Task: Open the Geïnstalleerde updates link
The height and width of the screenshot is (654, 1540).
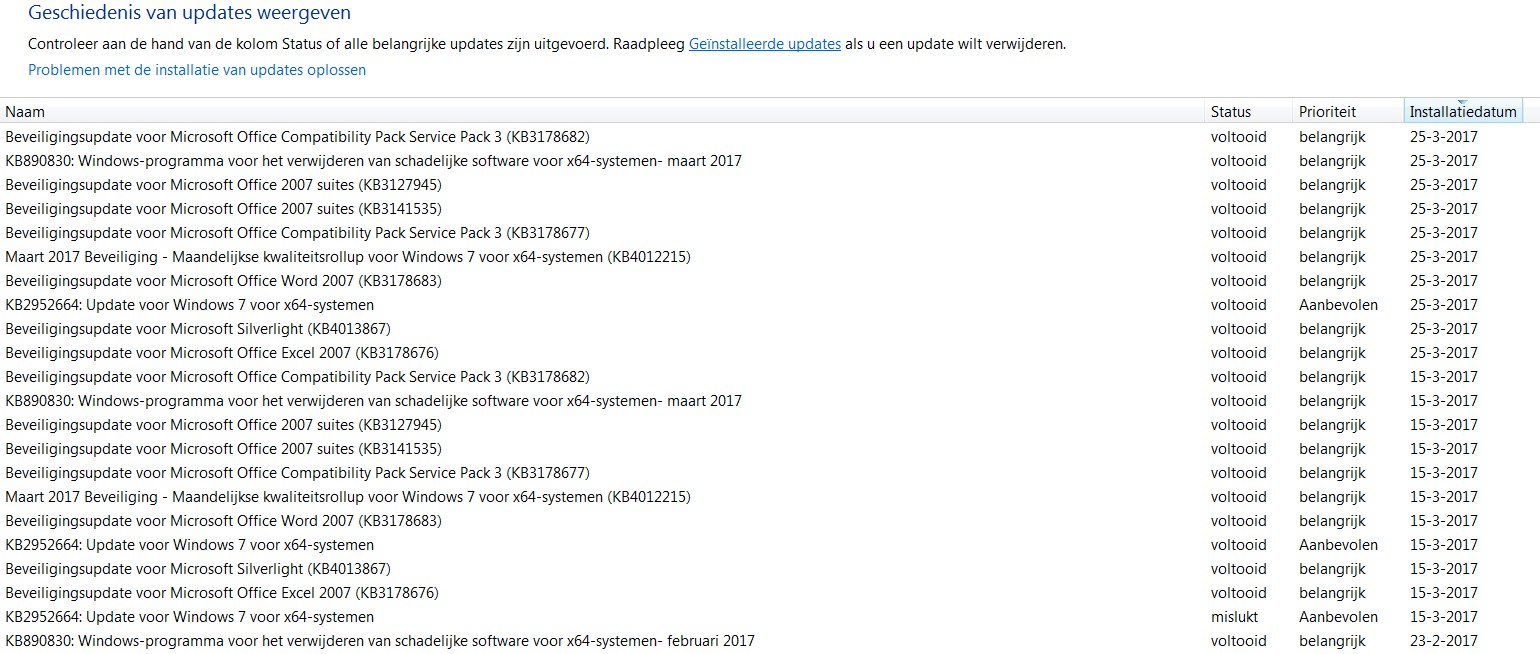Action: pyautogui.click(x=765, y=44)
